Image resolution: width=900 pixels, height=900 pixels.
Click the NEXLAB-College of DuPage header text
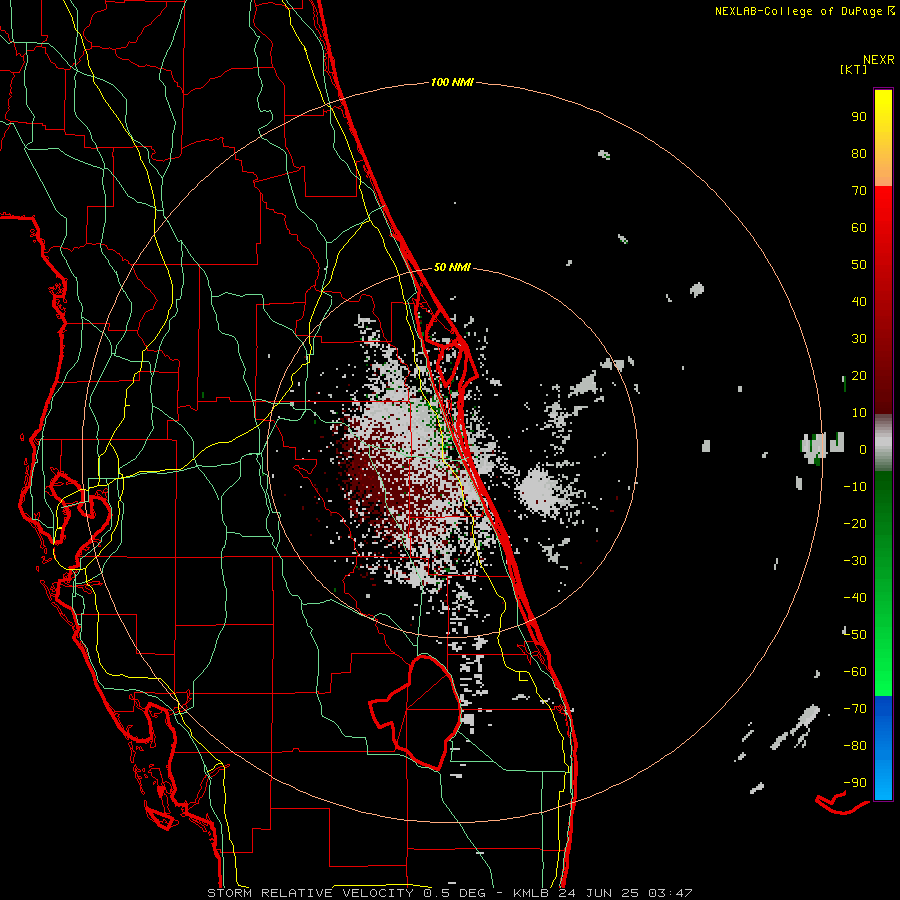800,11
